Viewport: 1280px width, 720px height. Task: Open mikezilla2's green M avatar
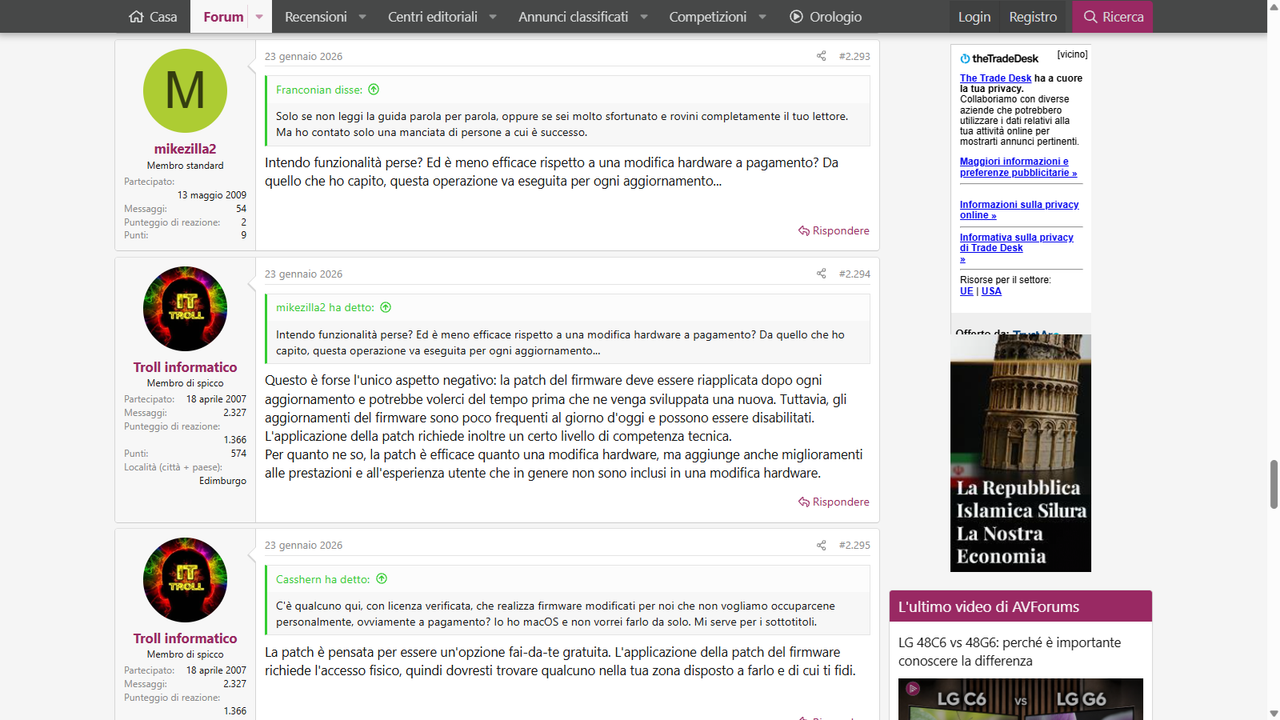(x=185, y=91)
